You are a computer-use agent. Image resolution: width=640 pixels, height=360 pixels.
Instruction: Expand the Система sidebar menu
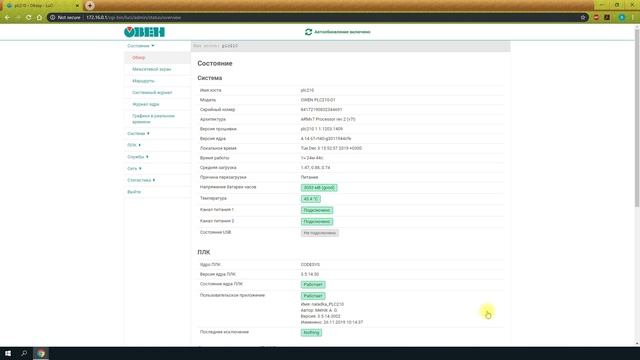[138, 133]
